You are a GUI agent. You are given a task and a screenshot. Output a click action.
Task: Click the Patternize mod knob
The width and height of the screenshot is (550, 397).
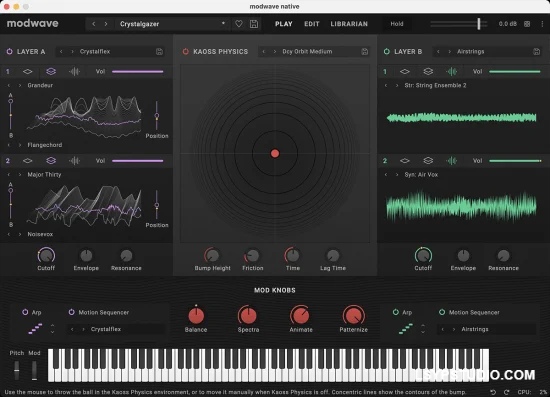(x=354, y=315)
